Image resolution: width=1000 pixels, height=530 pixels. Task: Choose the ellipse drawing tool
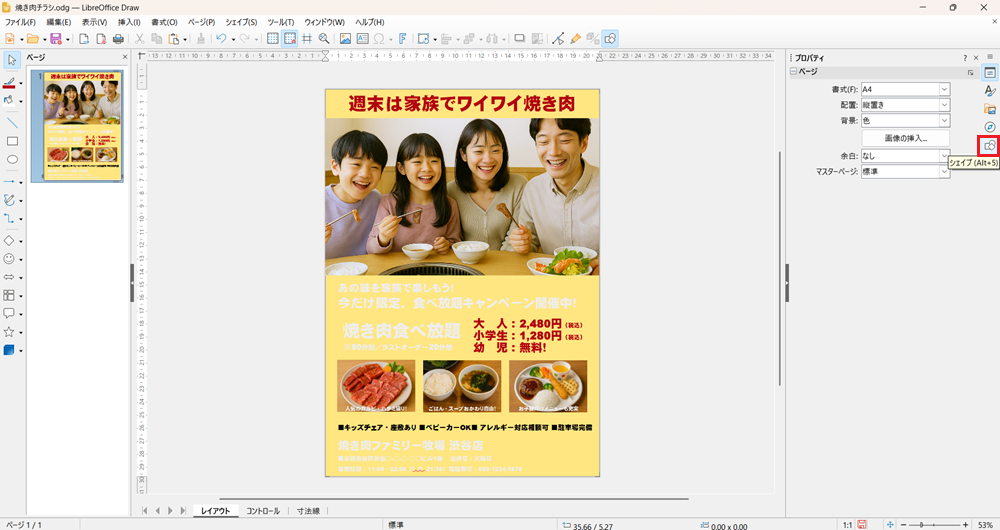12,160
